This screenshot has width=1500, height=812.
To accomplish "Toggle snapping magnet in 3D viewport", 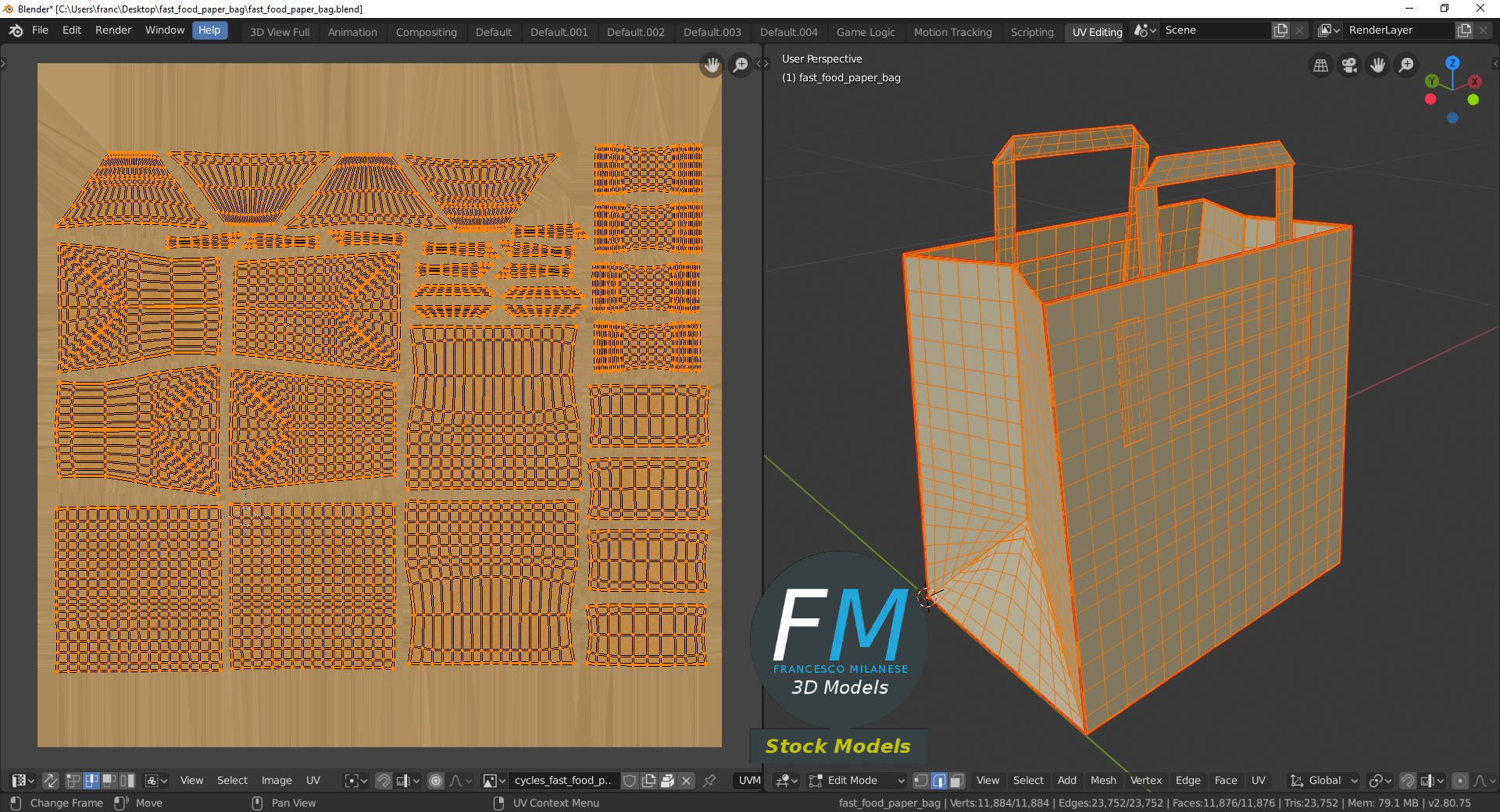I will coord(1408,780).
